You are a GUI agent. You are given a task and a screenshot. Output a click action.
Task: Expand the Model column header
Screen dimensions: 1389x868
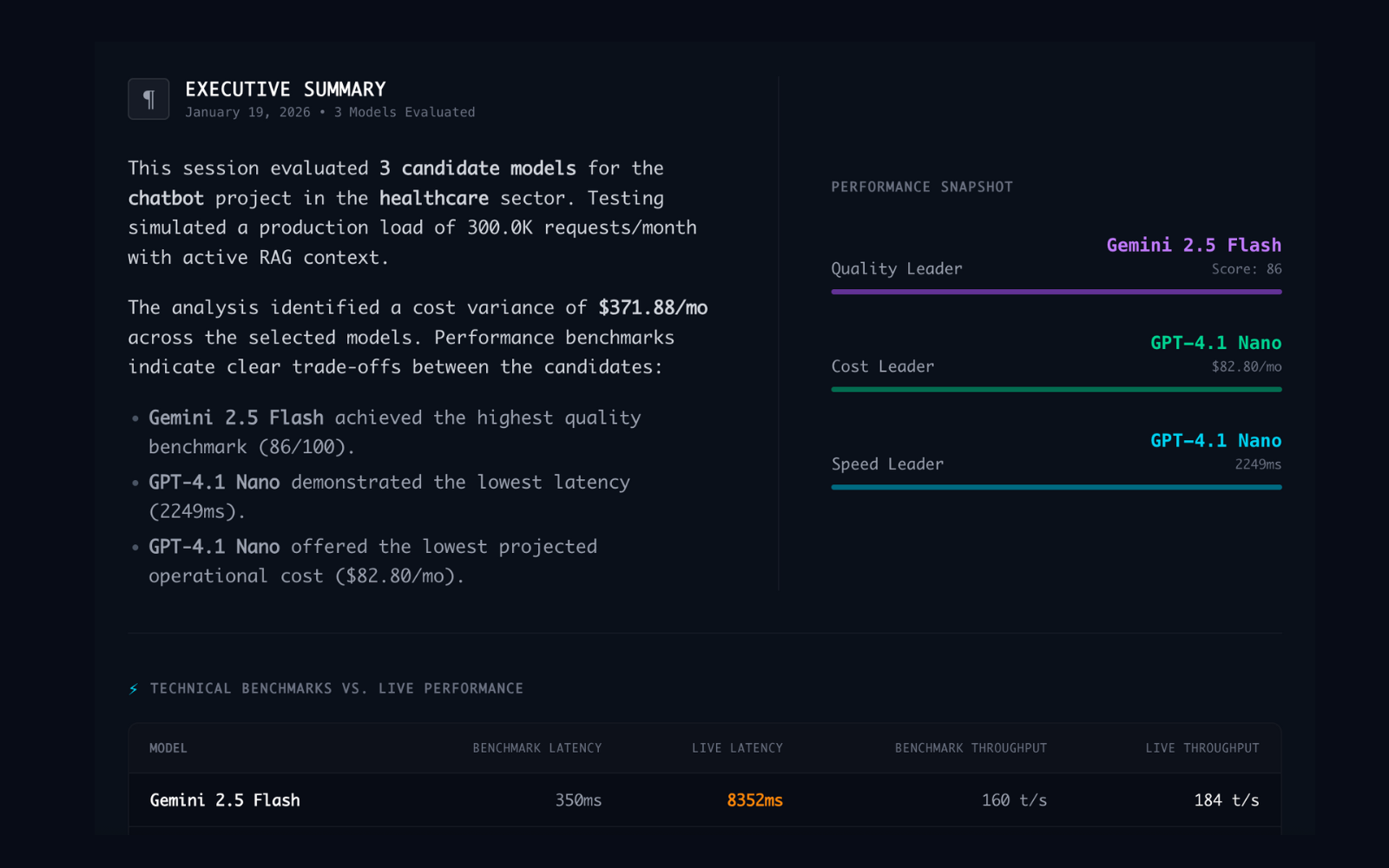point(168,747)
